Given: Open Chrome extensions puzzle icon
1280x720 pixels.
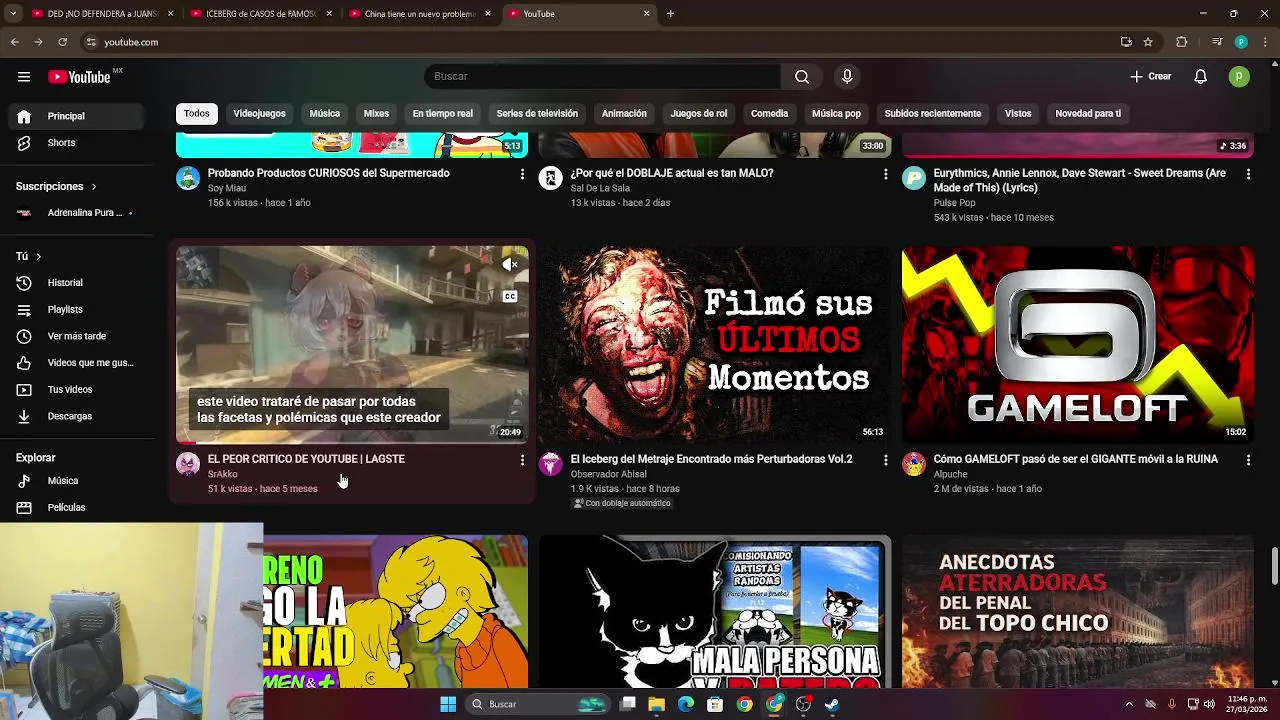Looking at the screenshot, I should click(x=1181, y=42).
